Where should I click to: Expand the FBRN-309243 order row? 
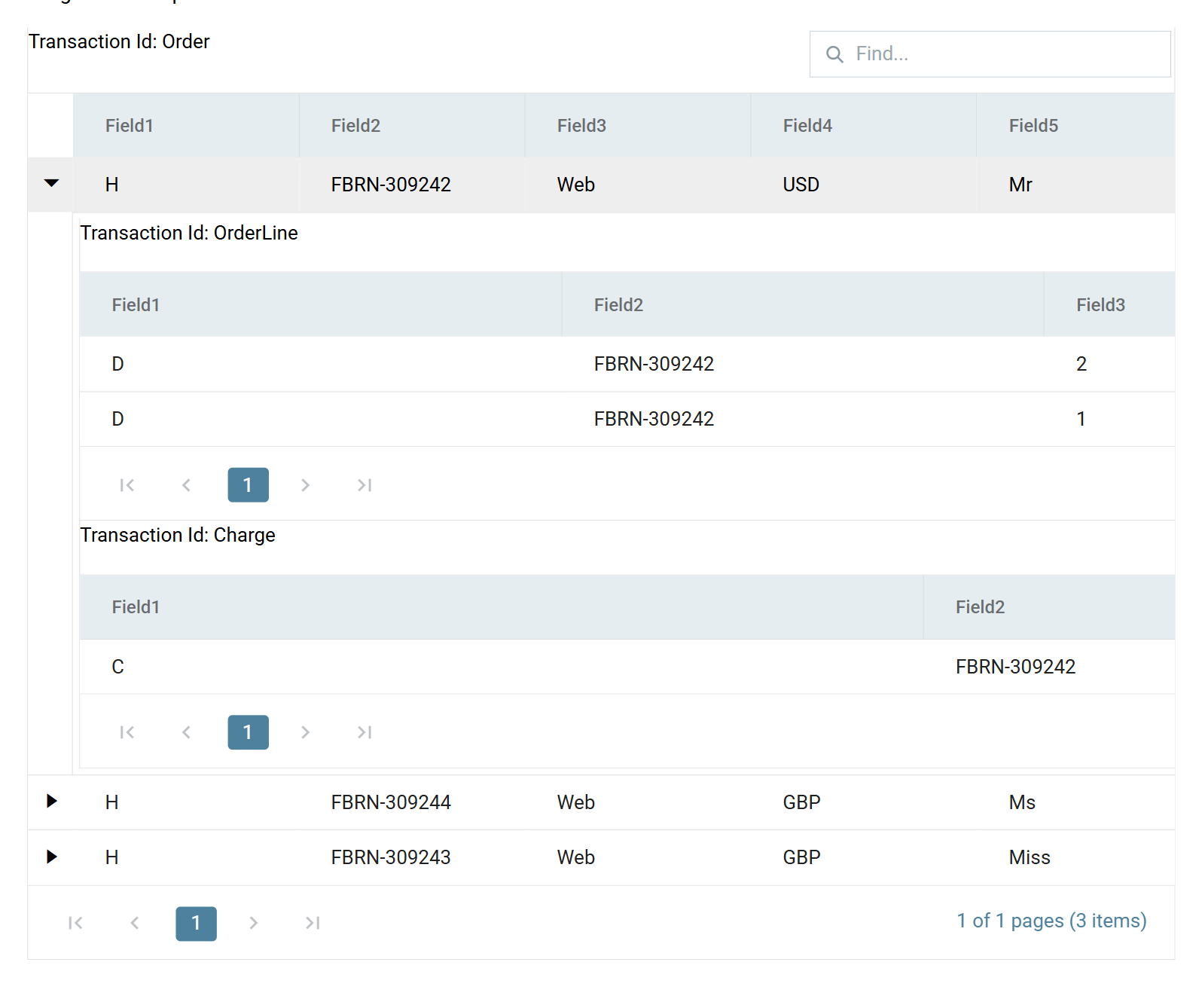[x=51, y=857]
